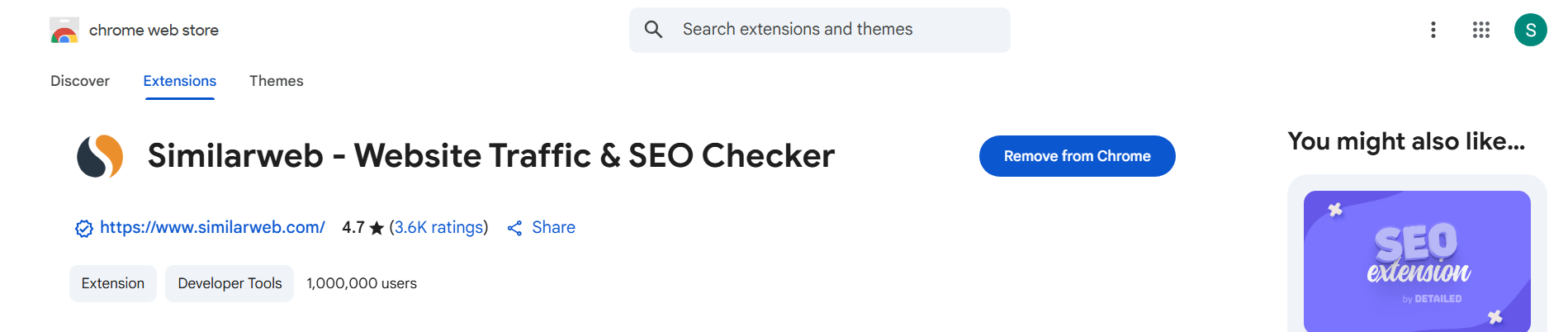Switch to the Discover tab
1568x332 pixels.
click(80, 81)
